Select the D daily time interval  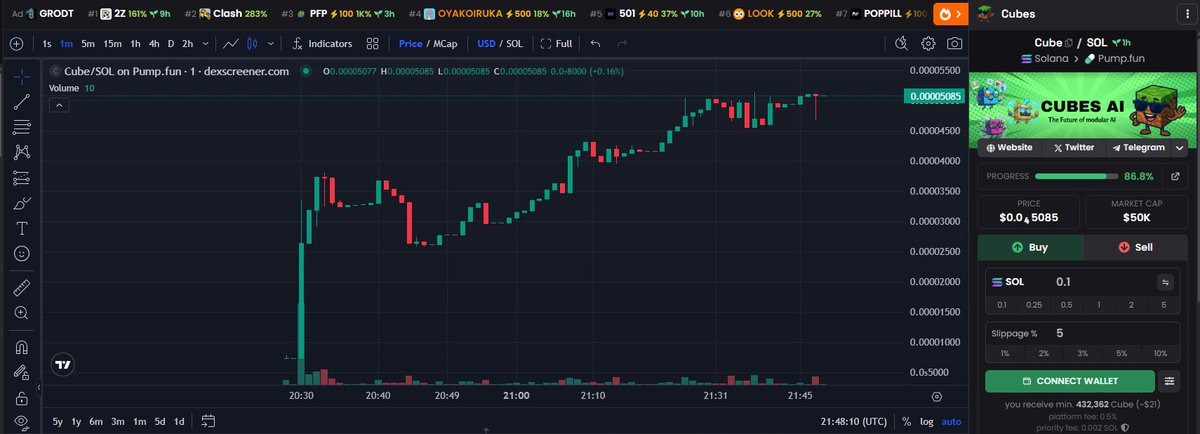170,44
